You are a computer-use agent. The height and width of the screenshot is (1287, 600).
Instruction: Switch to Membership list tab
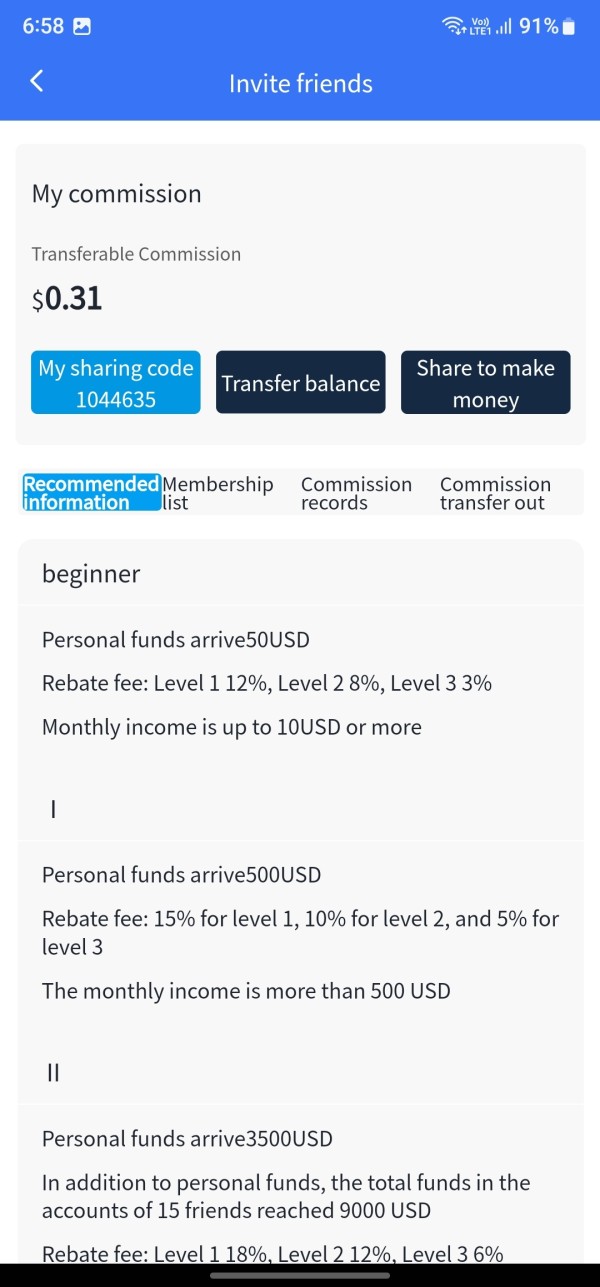click(x=218, y=493)
